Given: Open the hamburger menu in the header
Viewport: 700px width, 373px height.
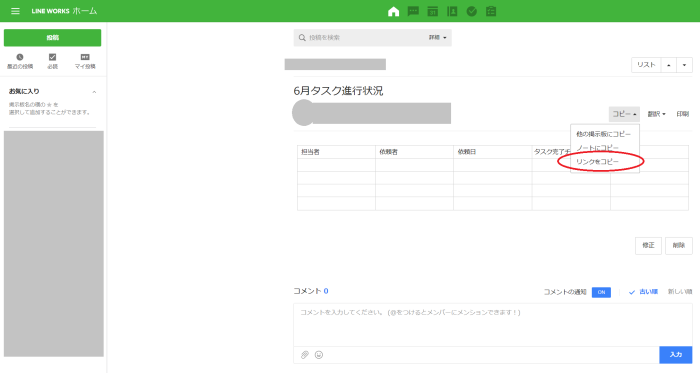Looking at the screenshot, I should 15,11.
